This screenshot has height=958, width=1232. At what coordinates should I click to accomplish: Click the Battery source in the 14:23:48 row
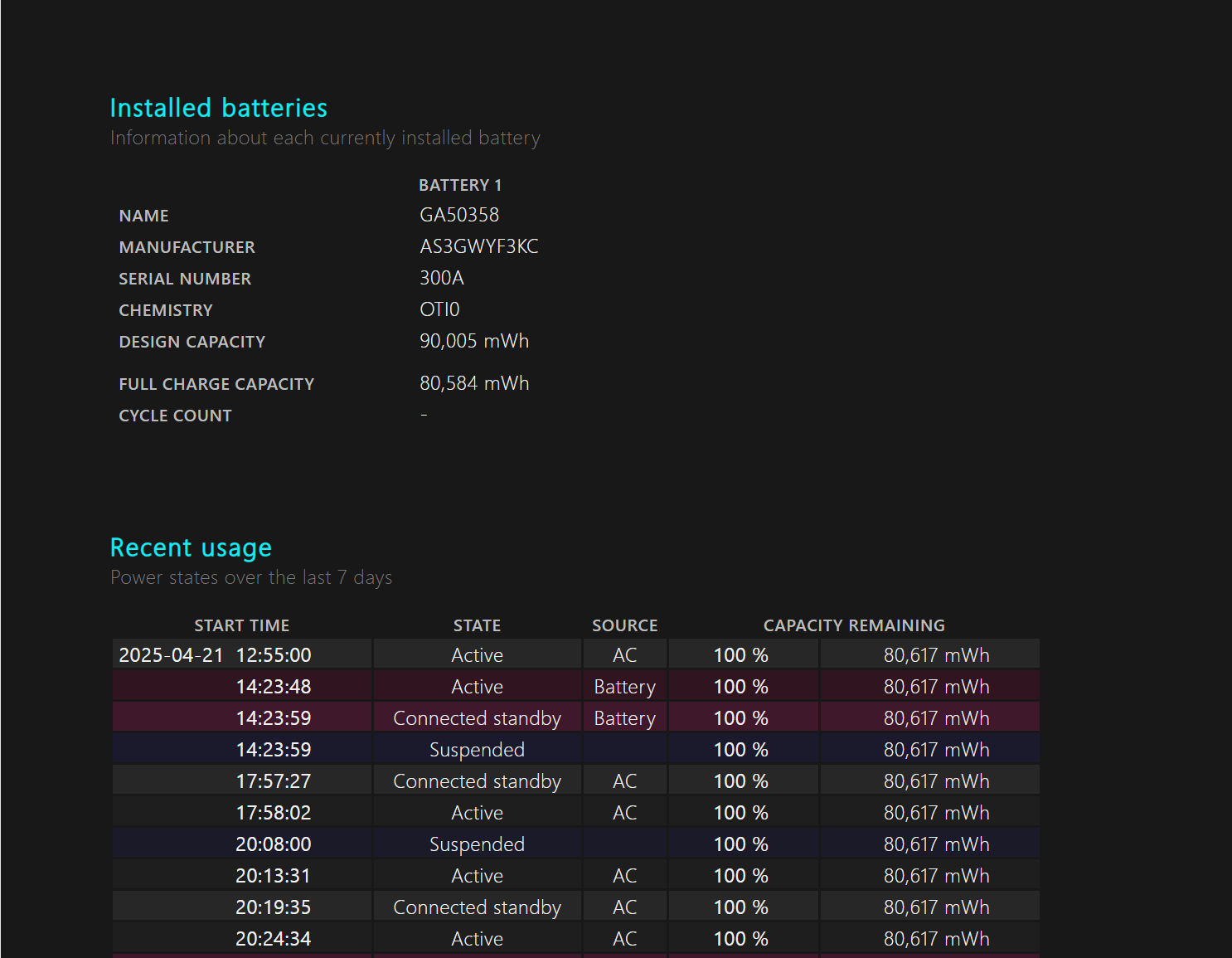[625, 687]
